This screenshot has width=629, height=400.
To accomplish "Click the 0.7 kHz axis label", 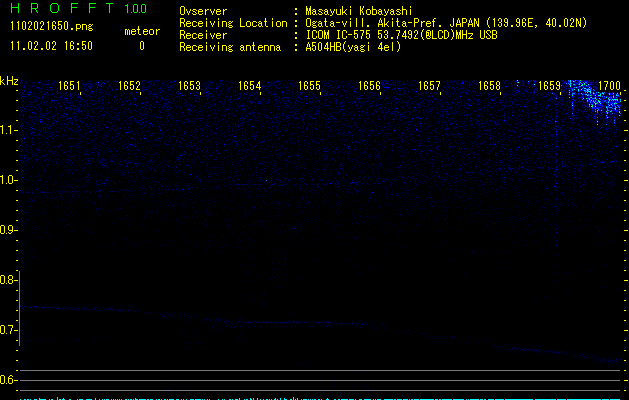I will [x=8, y=330].
